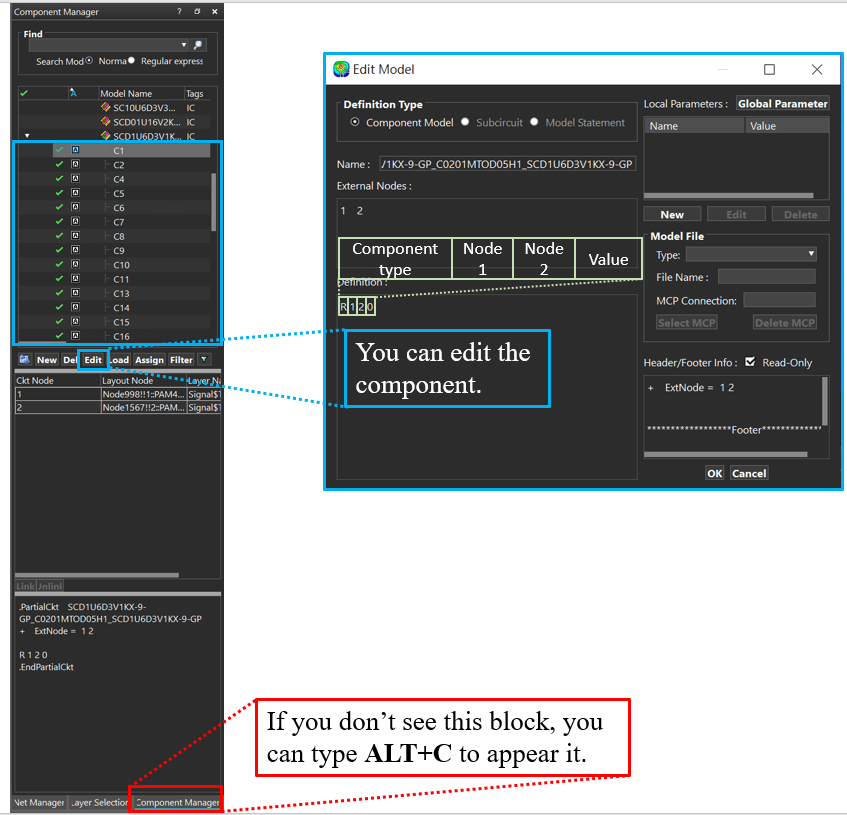Click the Header/Footer Info vertical scrollbar
847x815 pixels.
pyautogui.click(x=825, y=401)
